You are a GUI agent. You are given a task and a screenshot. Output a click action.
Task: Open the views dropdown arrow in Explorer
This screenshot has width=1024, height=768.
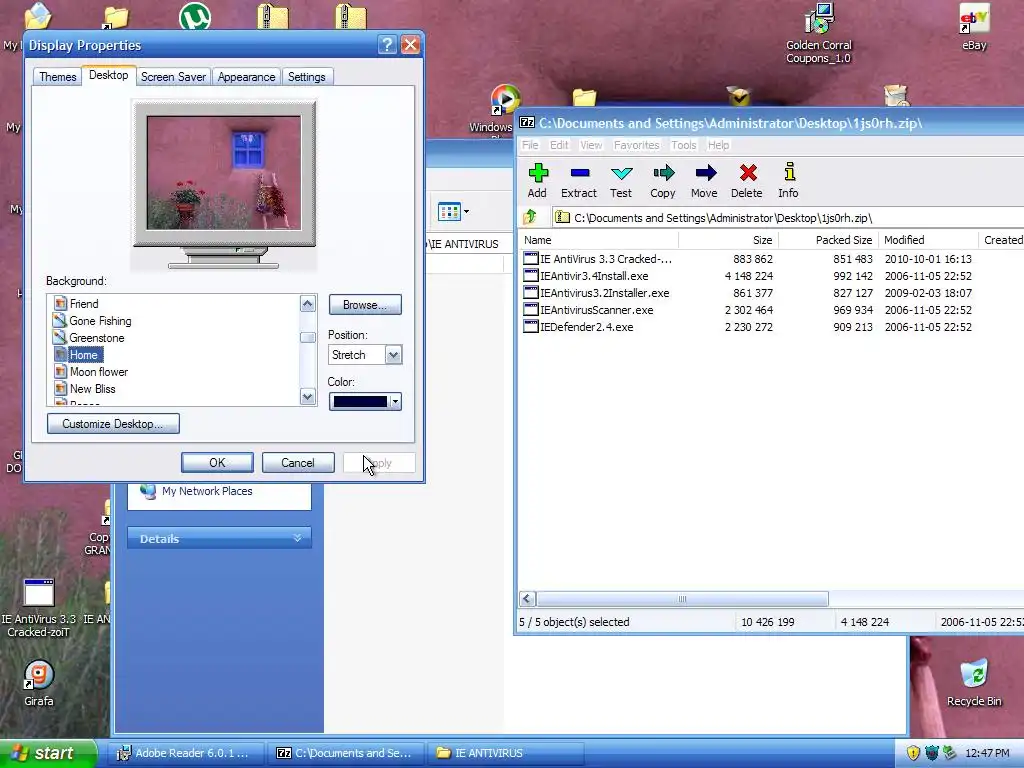(466, 212)
